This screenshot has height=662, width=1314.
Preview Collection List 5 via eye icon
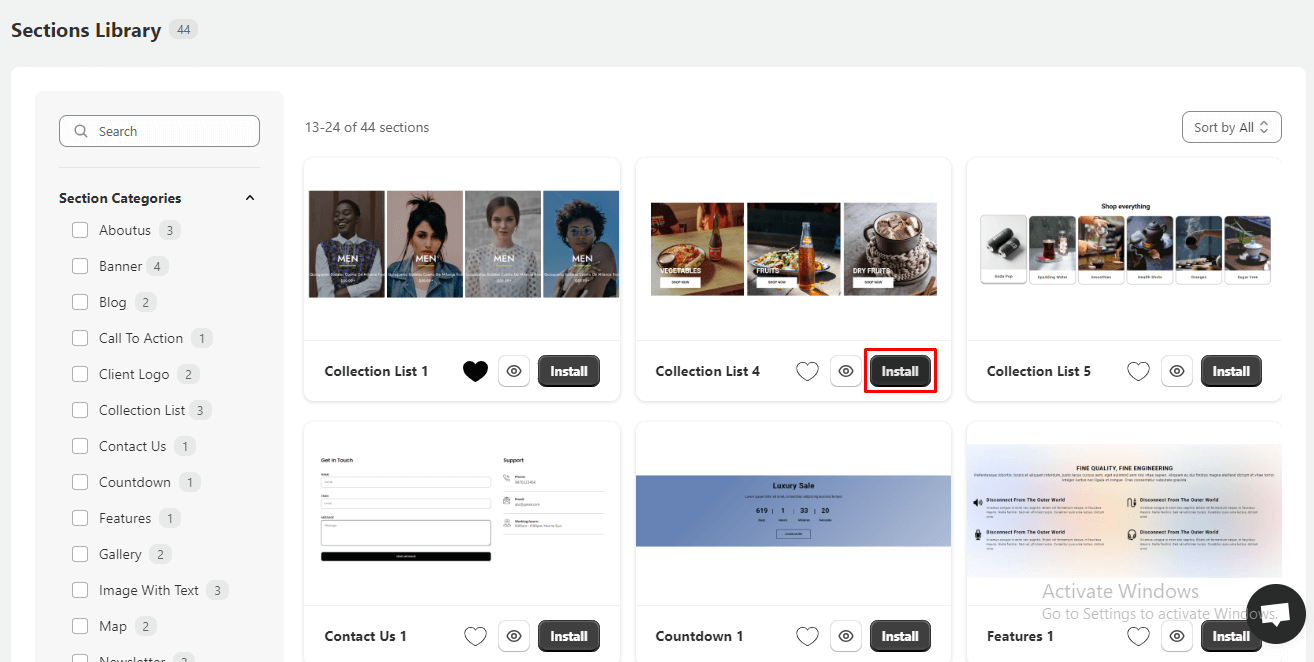pos(1177,371)
